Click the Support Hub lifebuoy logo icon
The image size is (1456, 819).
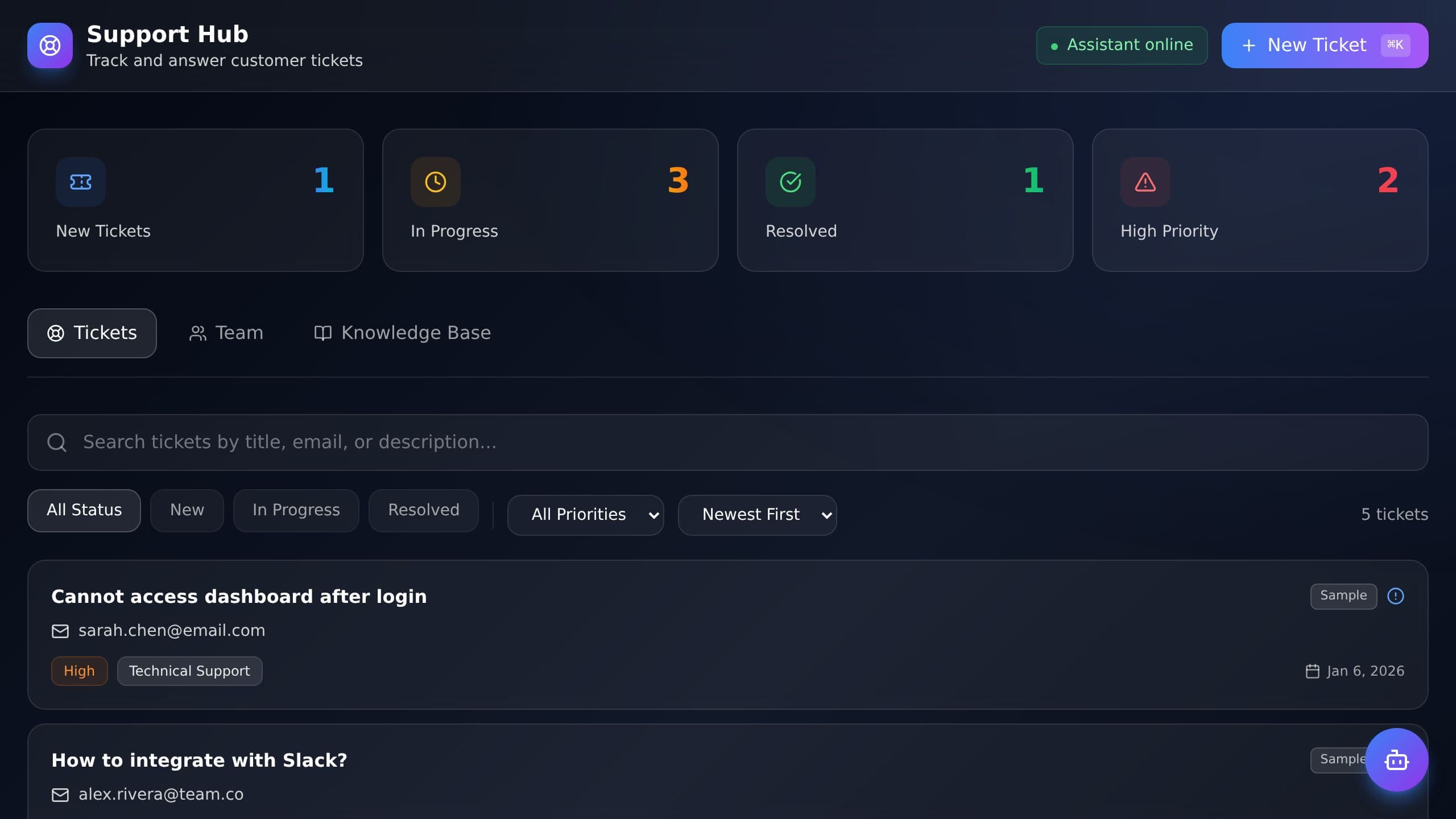(50, 45)
